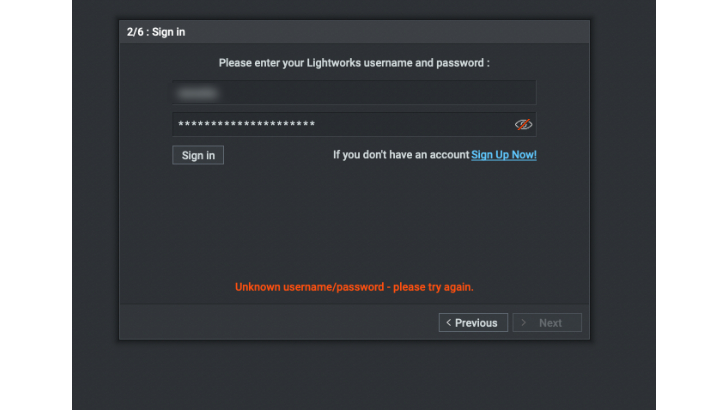Click the 'Please enter your Lightworks username' prompt
The width and height of the screenshot is (728, 410).
point(354,63)
